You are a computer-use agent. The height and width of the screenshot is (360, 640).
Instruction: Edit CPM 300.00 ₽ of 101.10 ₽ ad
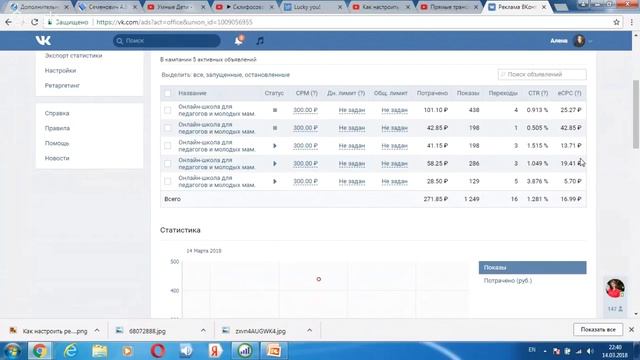[305, 110]
